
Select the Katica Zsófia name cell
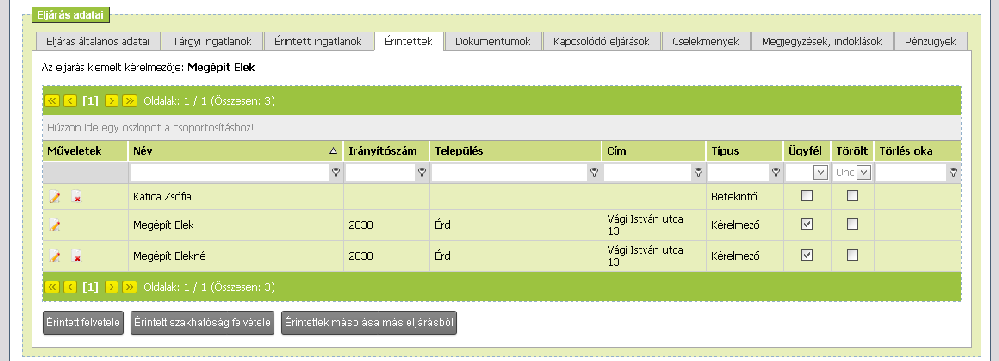pos(236,197)
